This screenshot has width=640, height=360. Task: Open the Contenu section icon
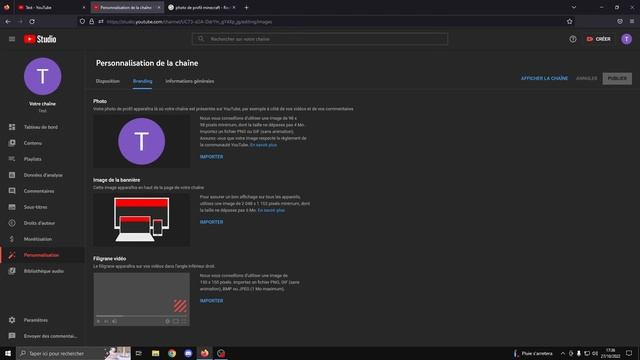tap(12, 143)
